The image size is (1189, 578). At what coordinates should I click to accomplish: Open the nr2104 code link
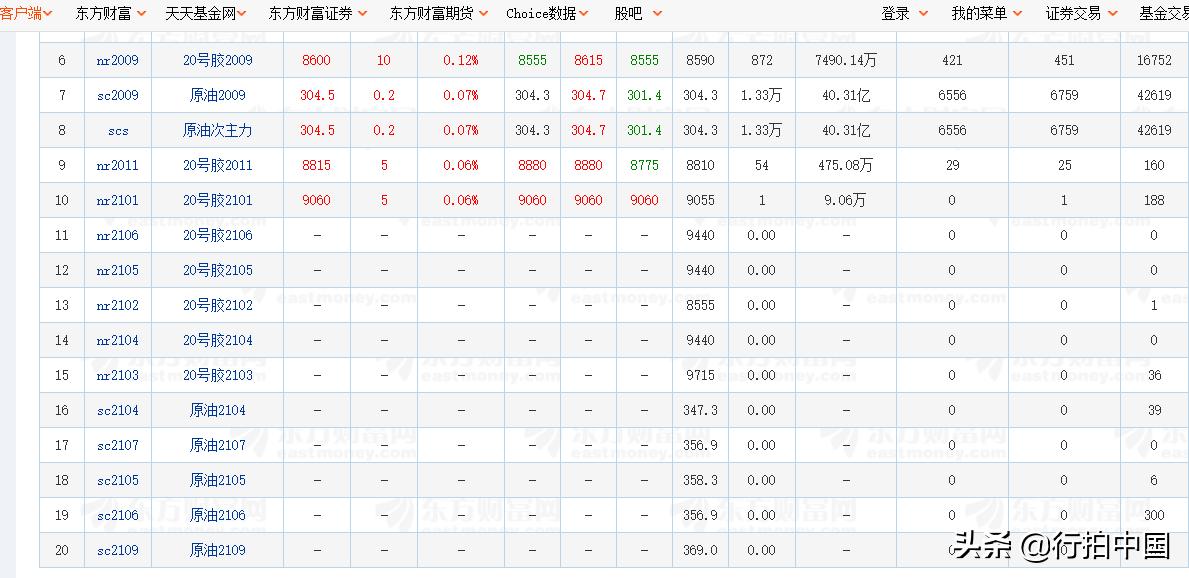pyautogui.click(x=118, y=340)
